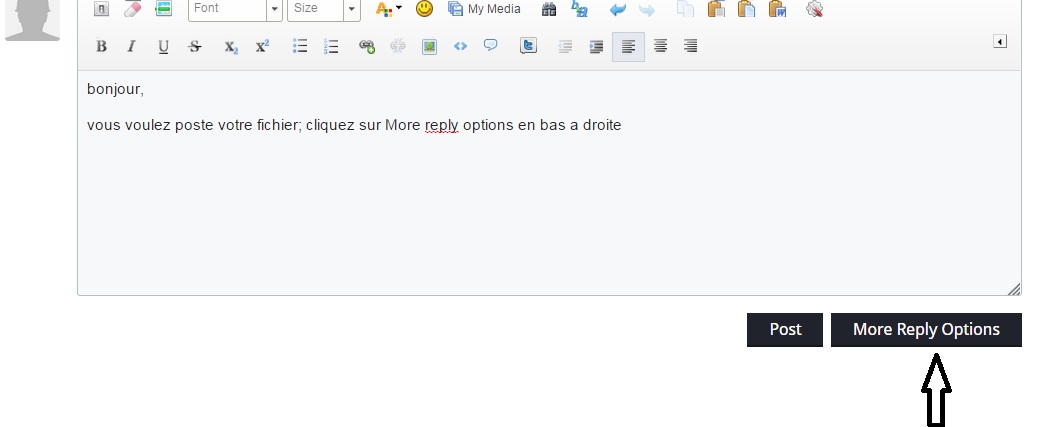Toggle italic formatting
This screenshot has width=1052, height=427.
point(132,46)
